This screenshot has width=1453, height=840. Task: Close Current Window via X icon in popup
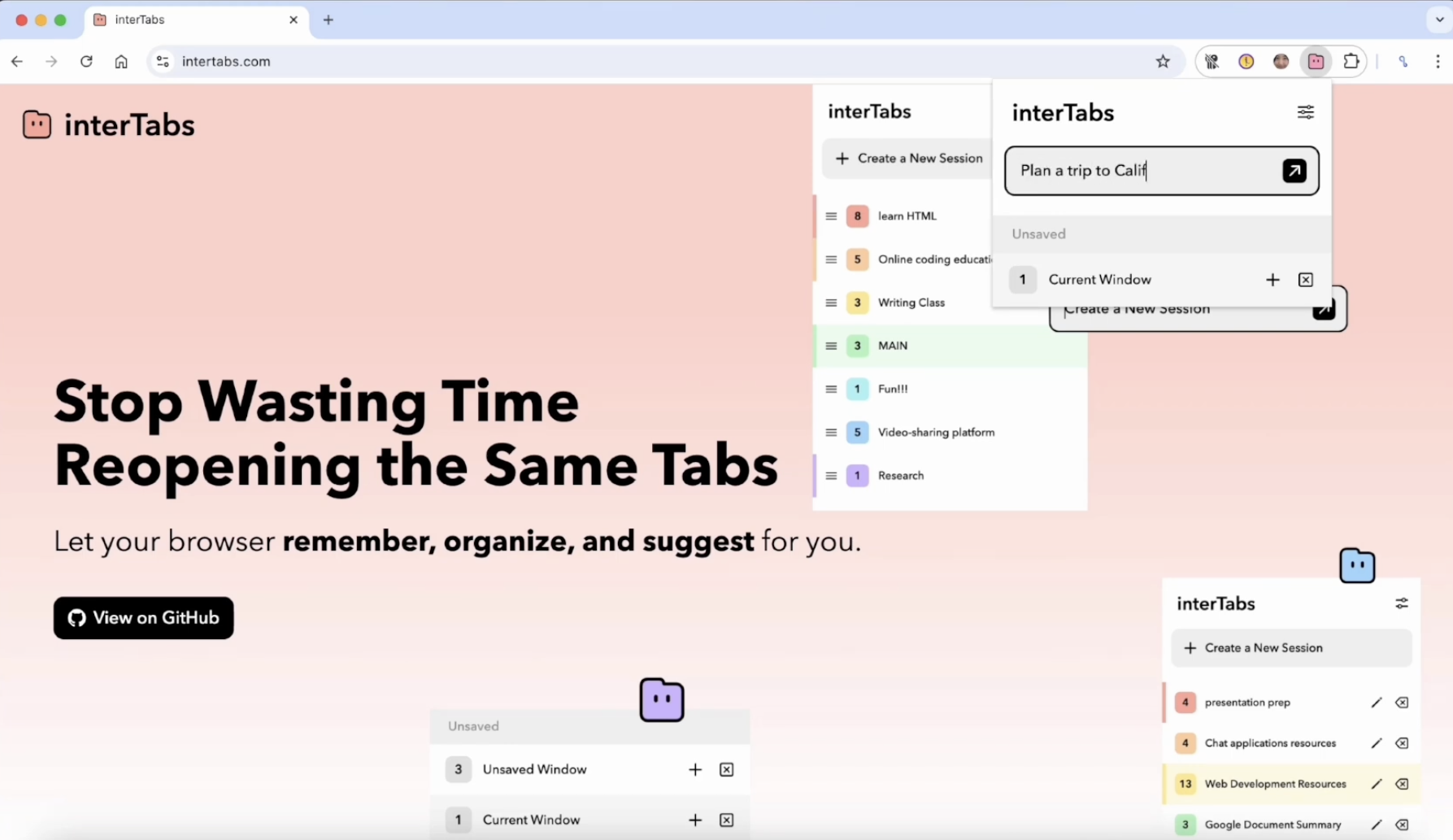coord(1305,280)
